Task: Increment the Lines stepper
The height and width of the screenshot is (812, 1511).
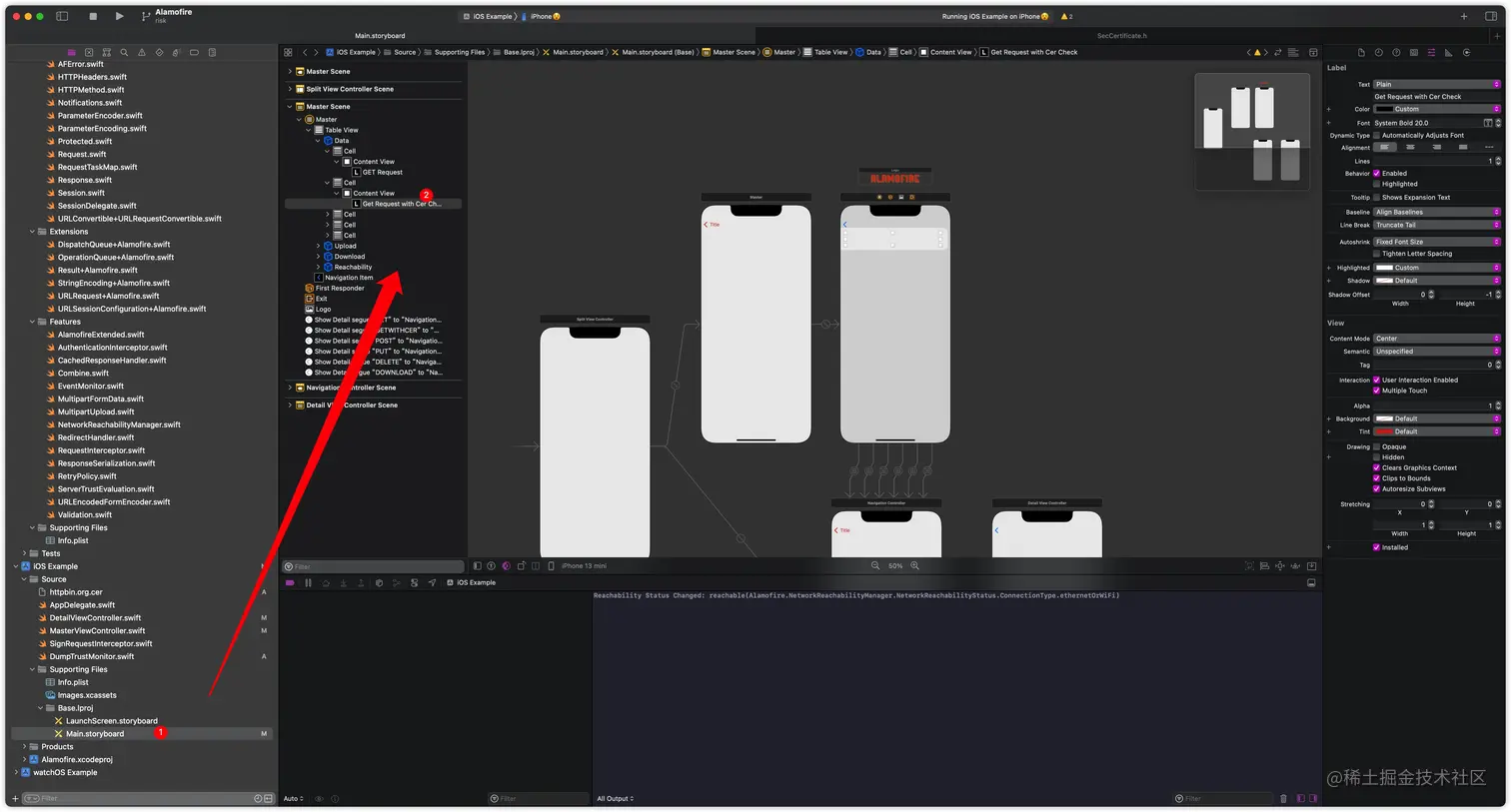Action: pos(1498,159)
